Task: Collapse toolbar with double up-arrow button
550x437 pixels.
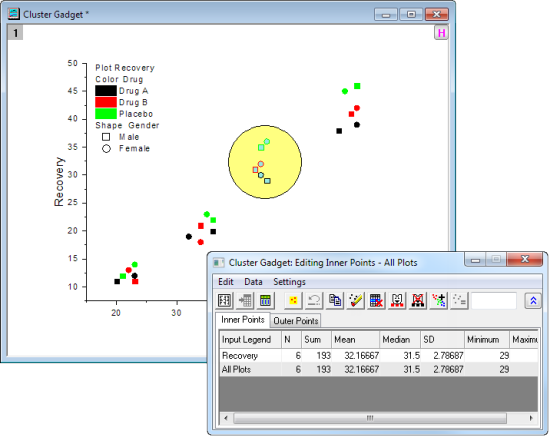Action: 533,301
